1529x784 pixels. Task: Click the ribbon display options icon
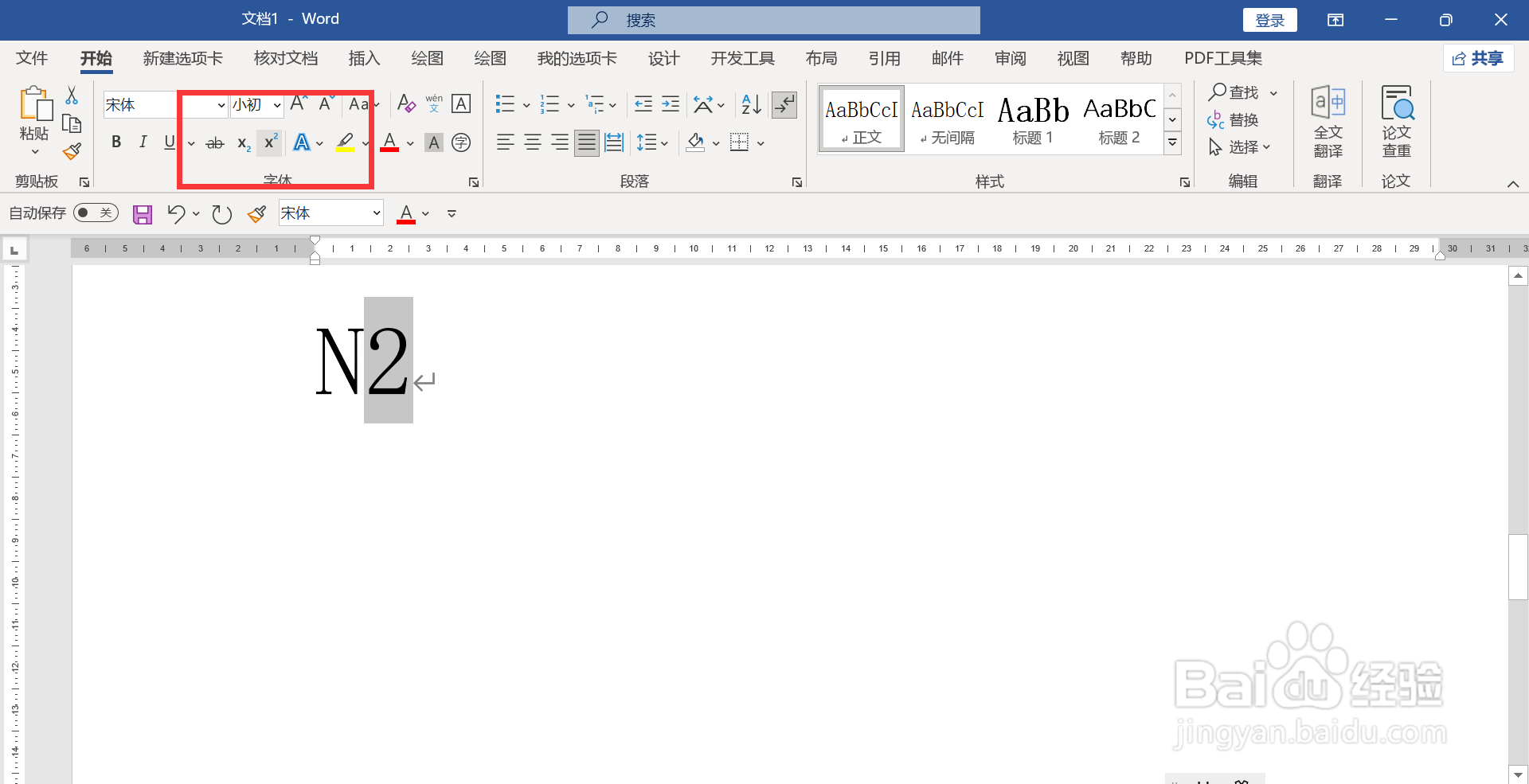pos(1335,20)
